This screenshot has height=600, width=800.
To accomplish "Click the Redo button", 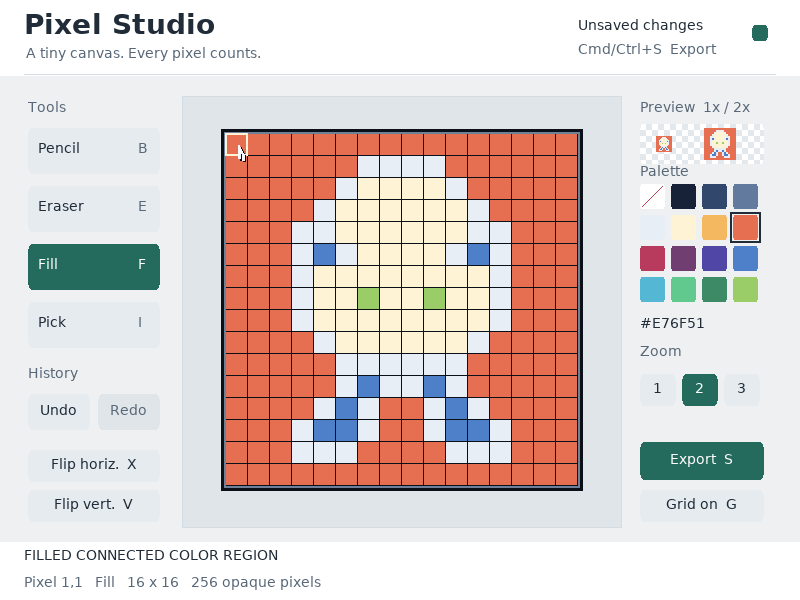I will pyautogui.click(x=129, y=411).
